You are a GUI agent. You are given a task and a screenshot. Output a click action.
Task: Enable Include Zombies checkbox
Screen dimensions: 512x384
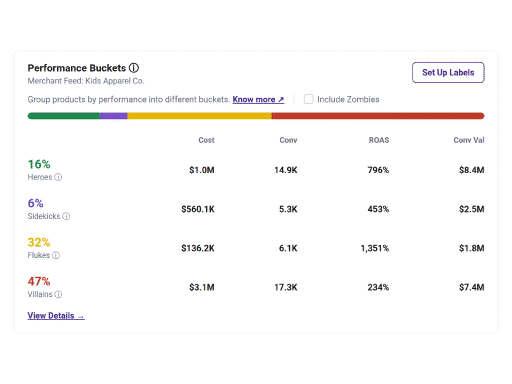click(308, 99)
